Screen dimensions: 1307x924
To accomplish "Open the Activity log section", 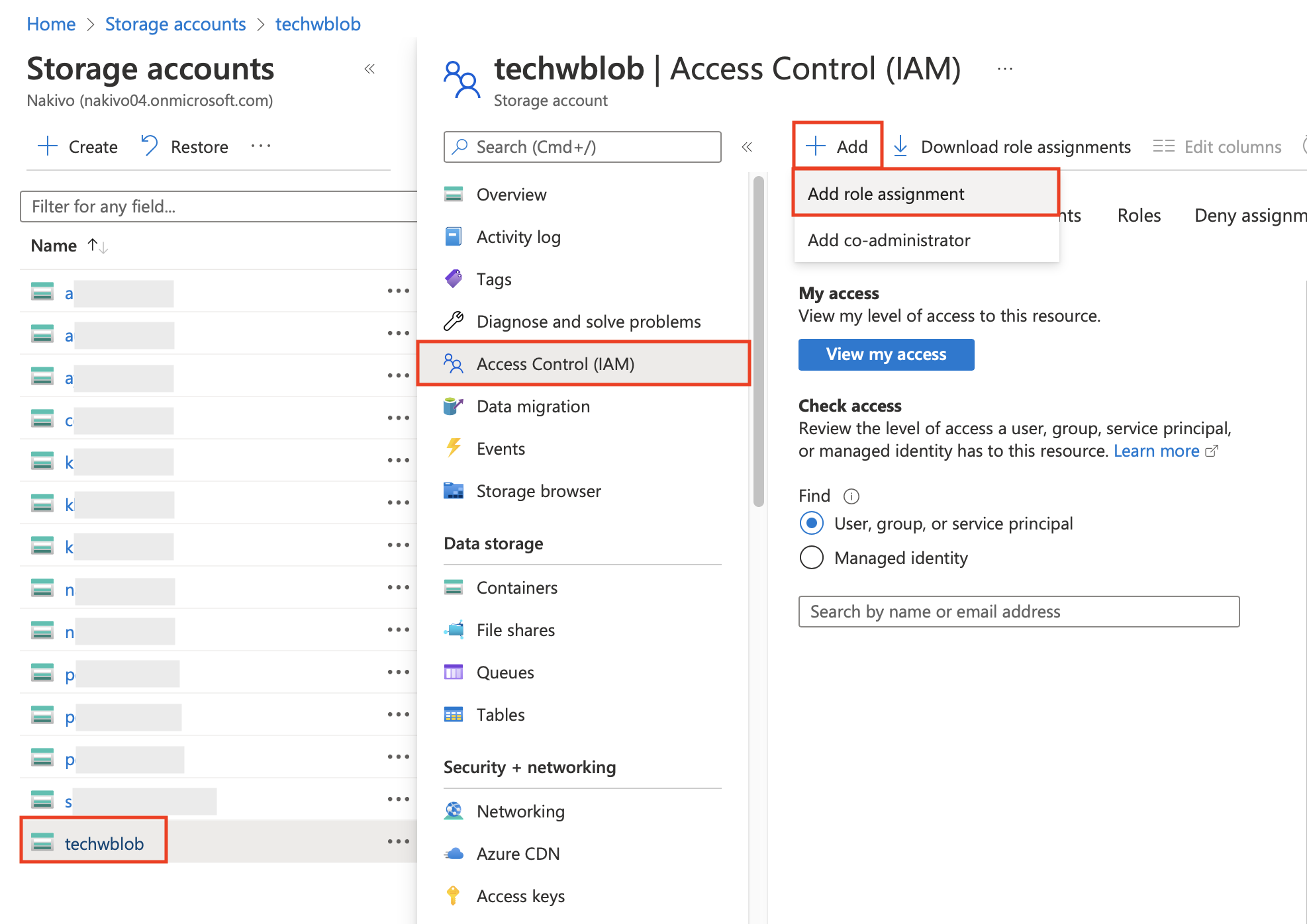I will pyautogui.click(x=518, y=236).
